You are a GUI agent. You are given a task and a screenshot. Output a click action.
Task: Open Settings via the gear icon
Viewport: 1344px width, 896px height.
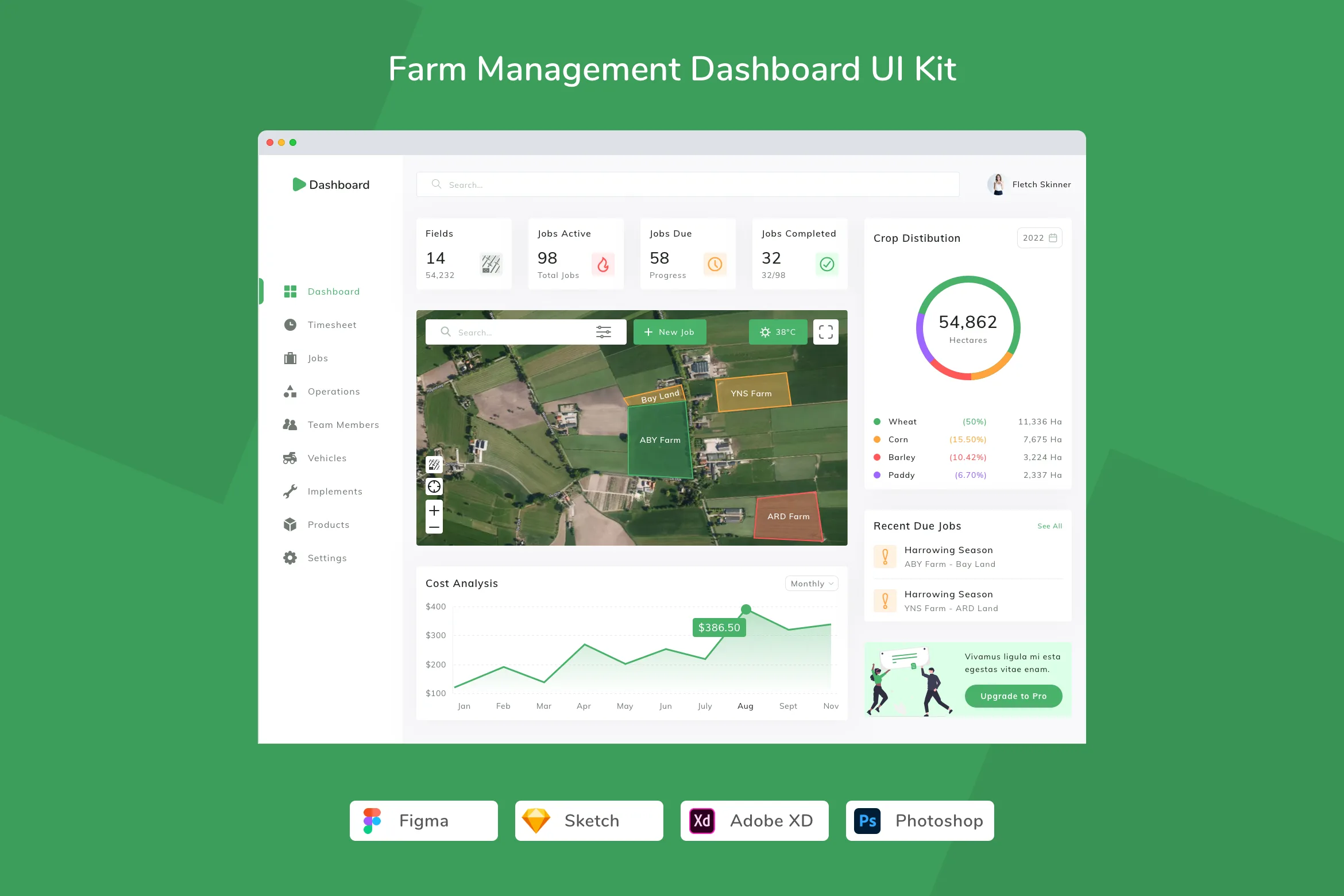[291, 558]
